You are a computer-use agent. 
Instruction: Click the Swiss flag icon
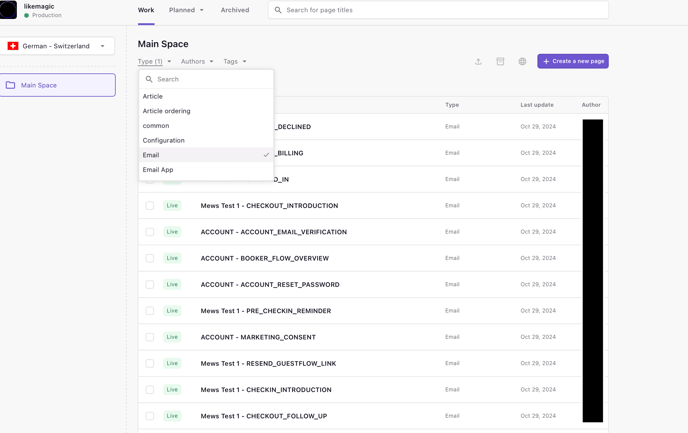(x=13, y=46)
